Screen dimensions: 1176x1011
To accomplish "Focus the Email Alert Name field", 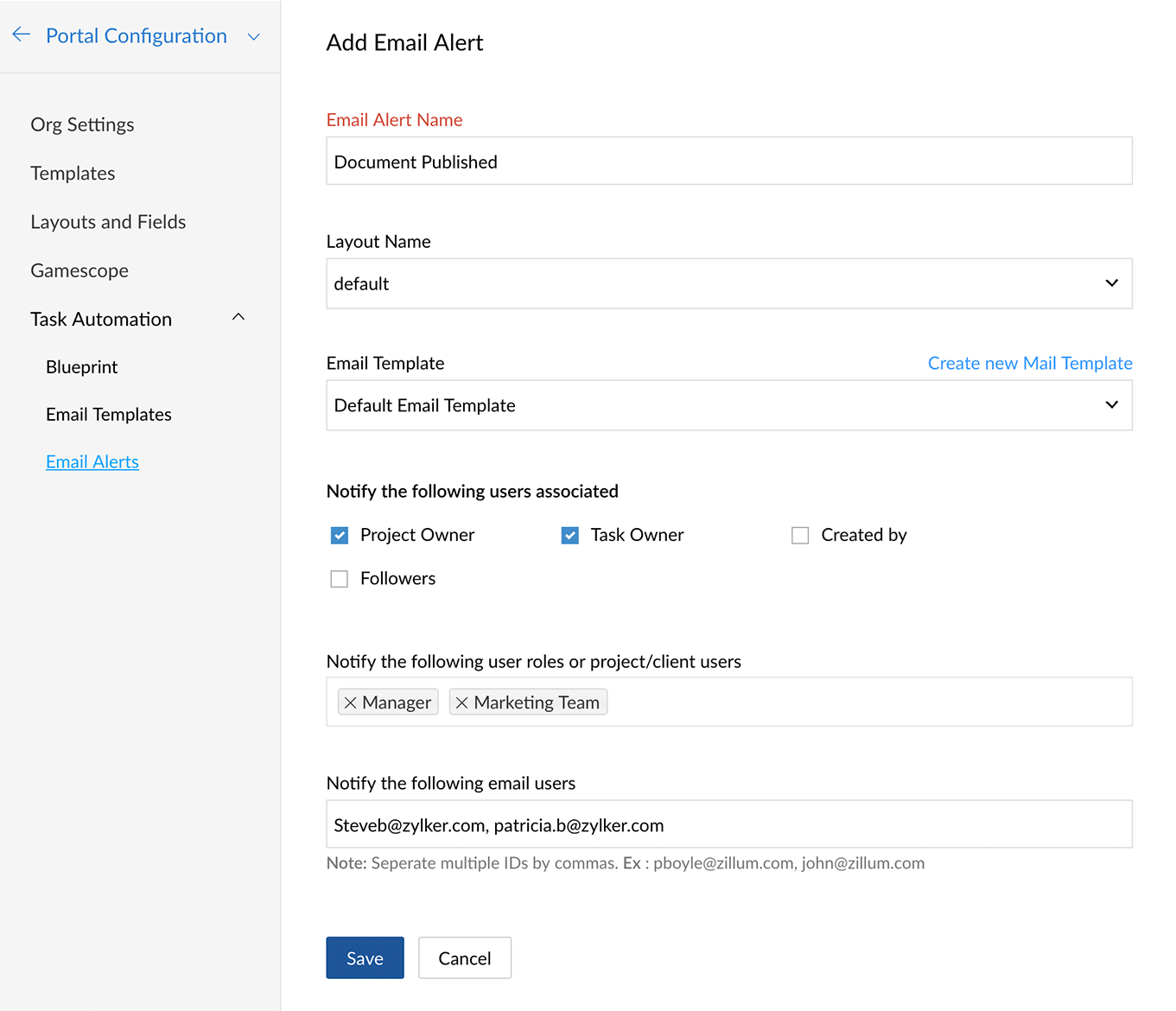I will point(729,161).
